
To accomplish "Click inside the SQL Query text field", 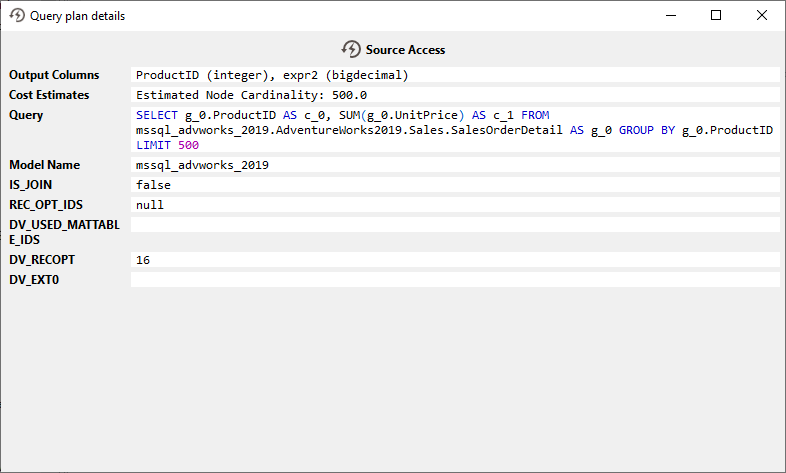I will pos(455,130).
